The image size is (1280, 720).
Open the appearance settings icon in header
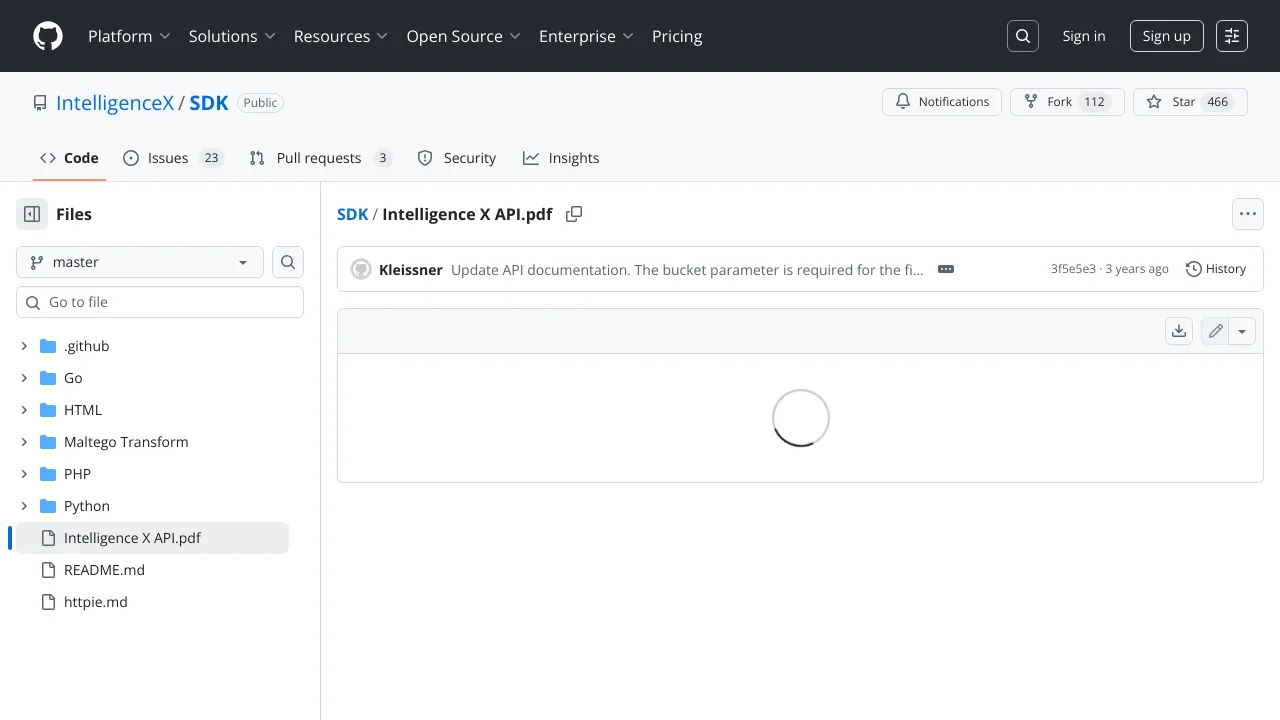click(x=1232, y=36)
